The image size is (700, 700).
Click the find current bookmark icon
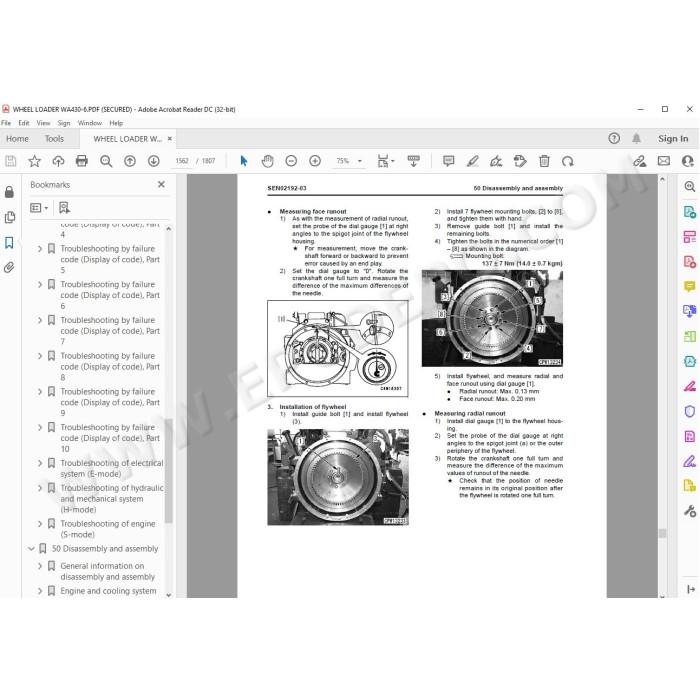click(64, 208)
